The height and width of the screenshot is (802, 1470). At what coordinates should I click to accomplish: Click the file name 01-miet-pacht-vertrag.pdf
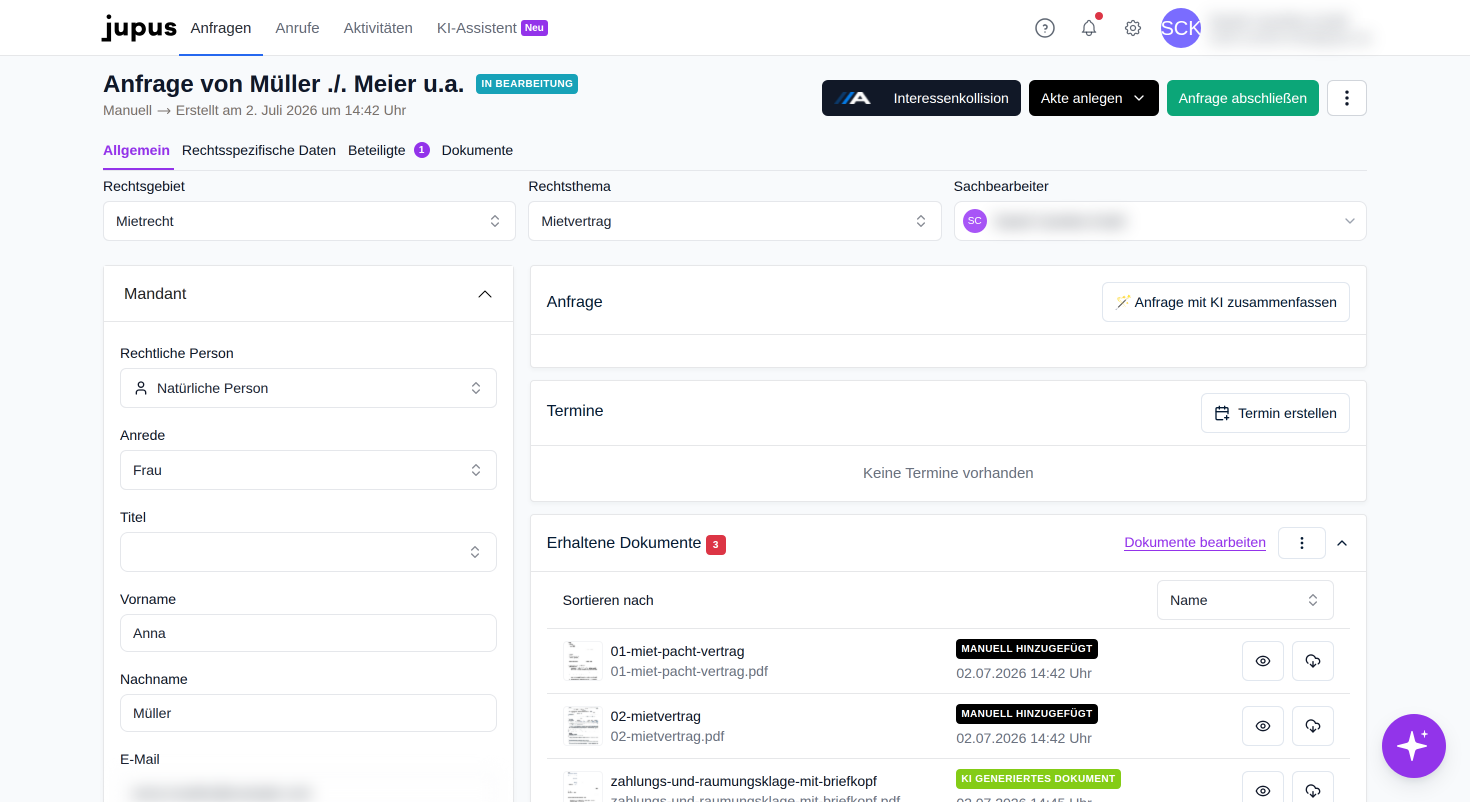pos(689,671)
